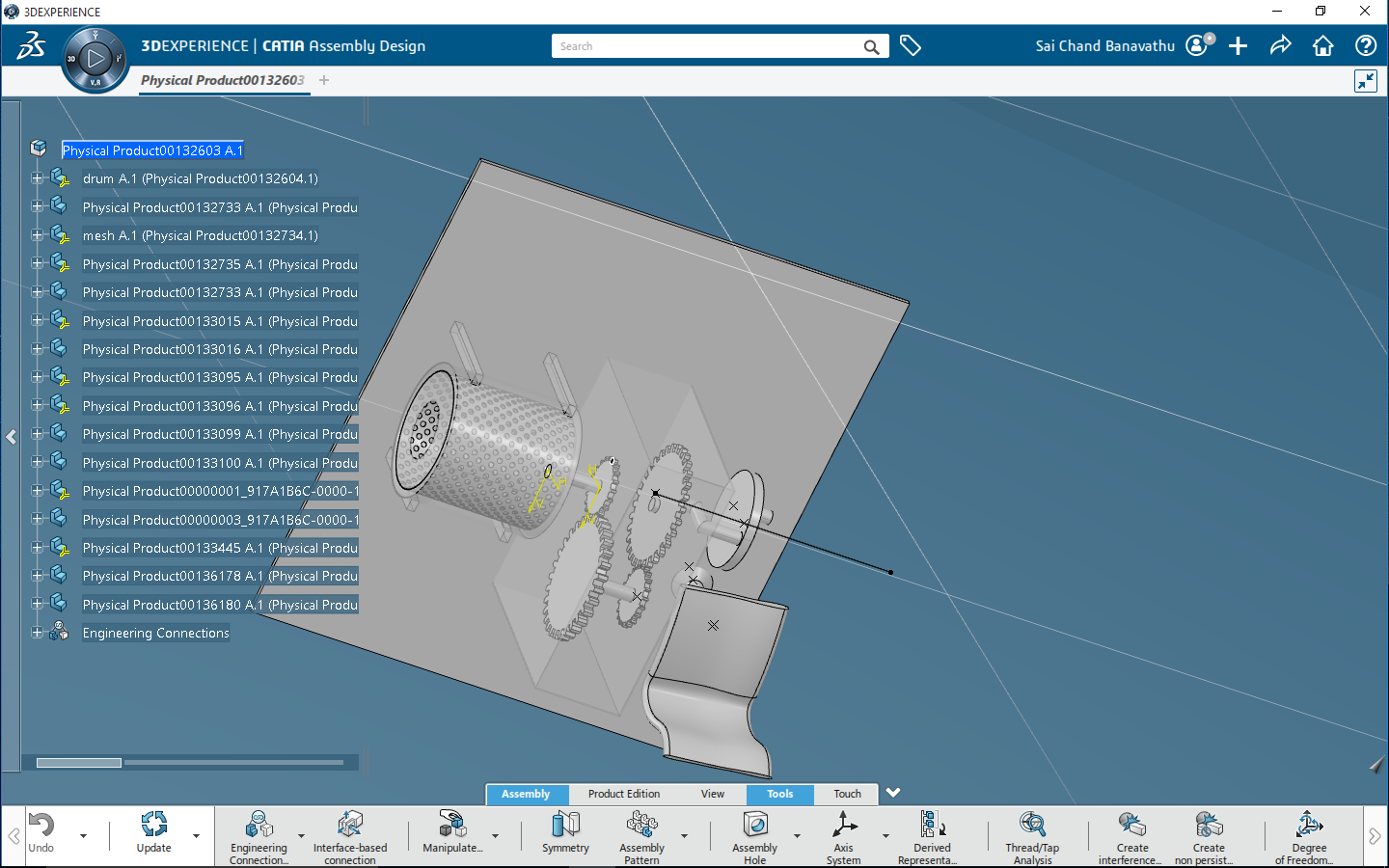Viewport: 1389px width, 868px height.
Task: Open the Assembly Hole dropdown arrow
Action: coord(797,836)
